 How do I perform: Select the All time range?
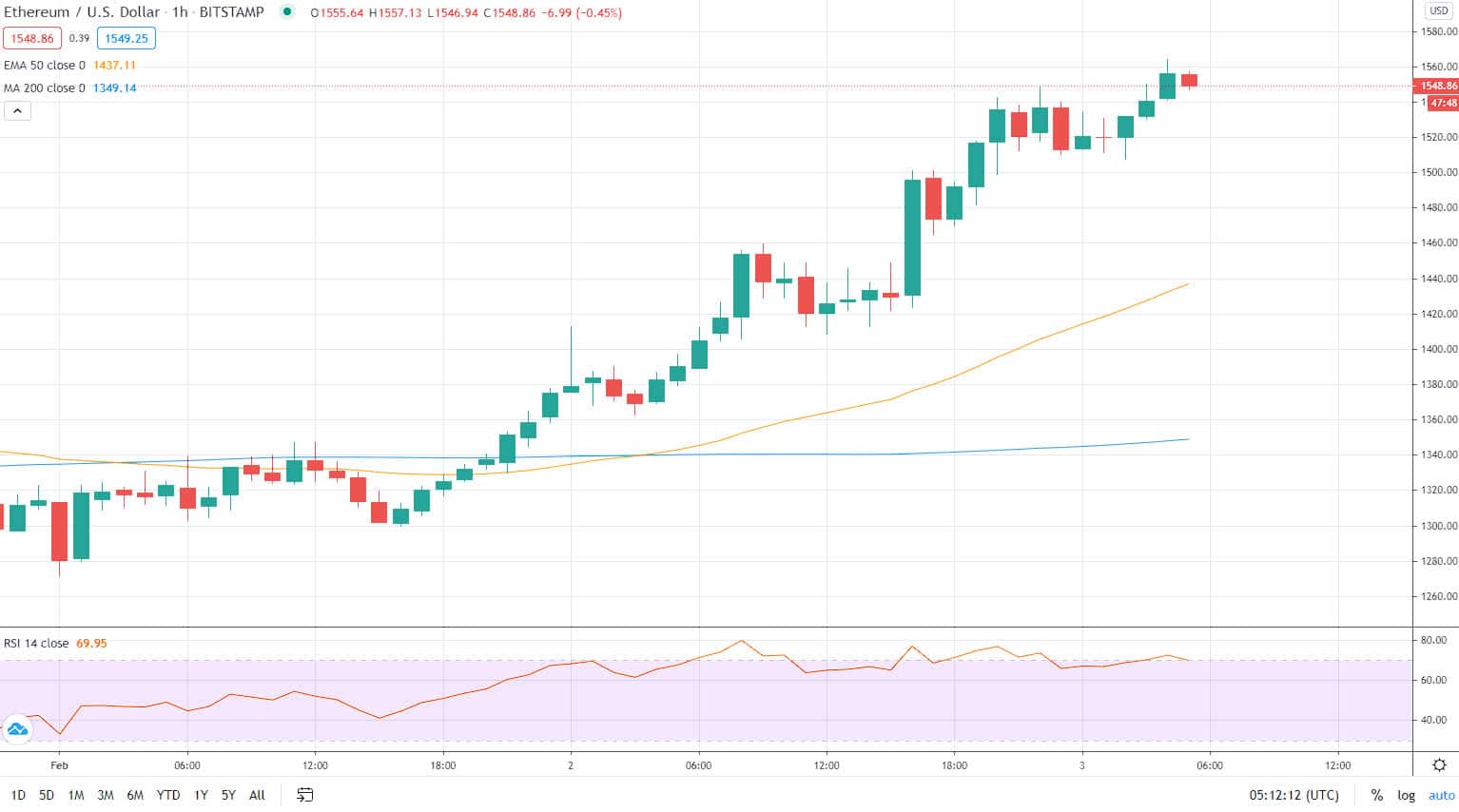[257, 795]
